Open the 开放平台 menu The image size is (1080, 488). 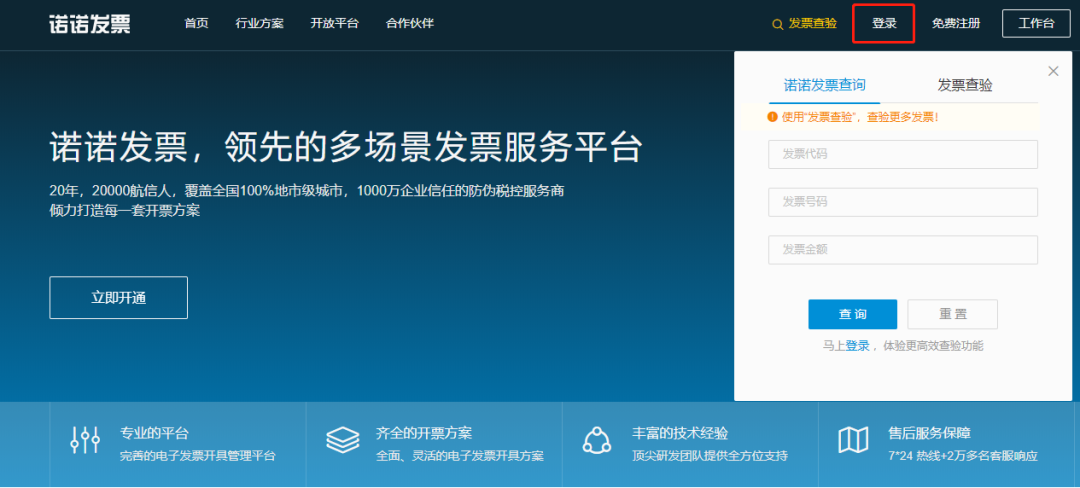tap(335, 23)
